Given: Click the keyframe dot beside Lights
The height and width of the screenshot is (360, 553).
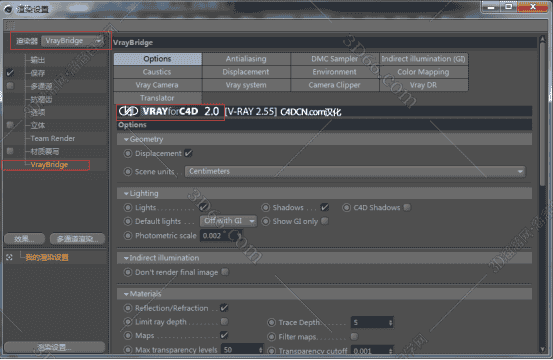Looking at the screenshot, I should 128,207.
